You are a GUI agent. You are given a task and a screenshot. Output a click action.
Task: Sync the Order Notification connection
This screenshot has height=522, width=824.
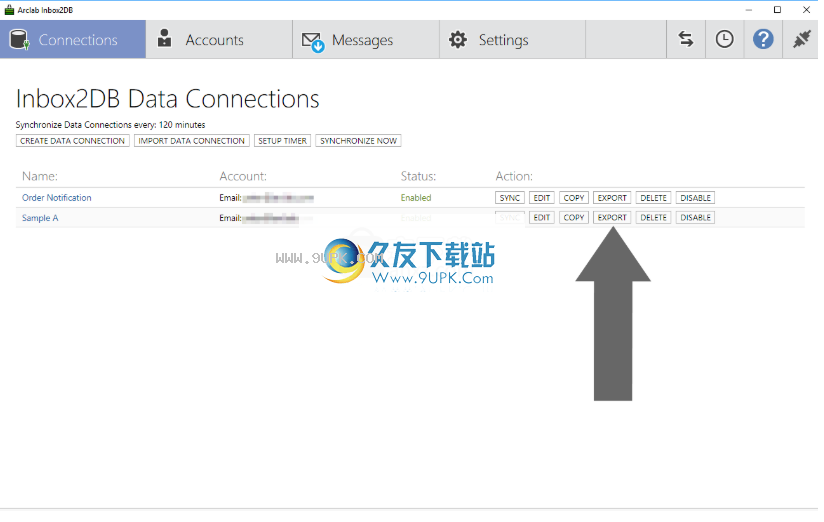click(x=510, y=198)
